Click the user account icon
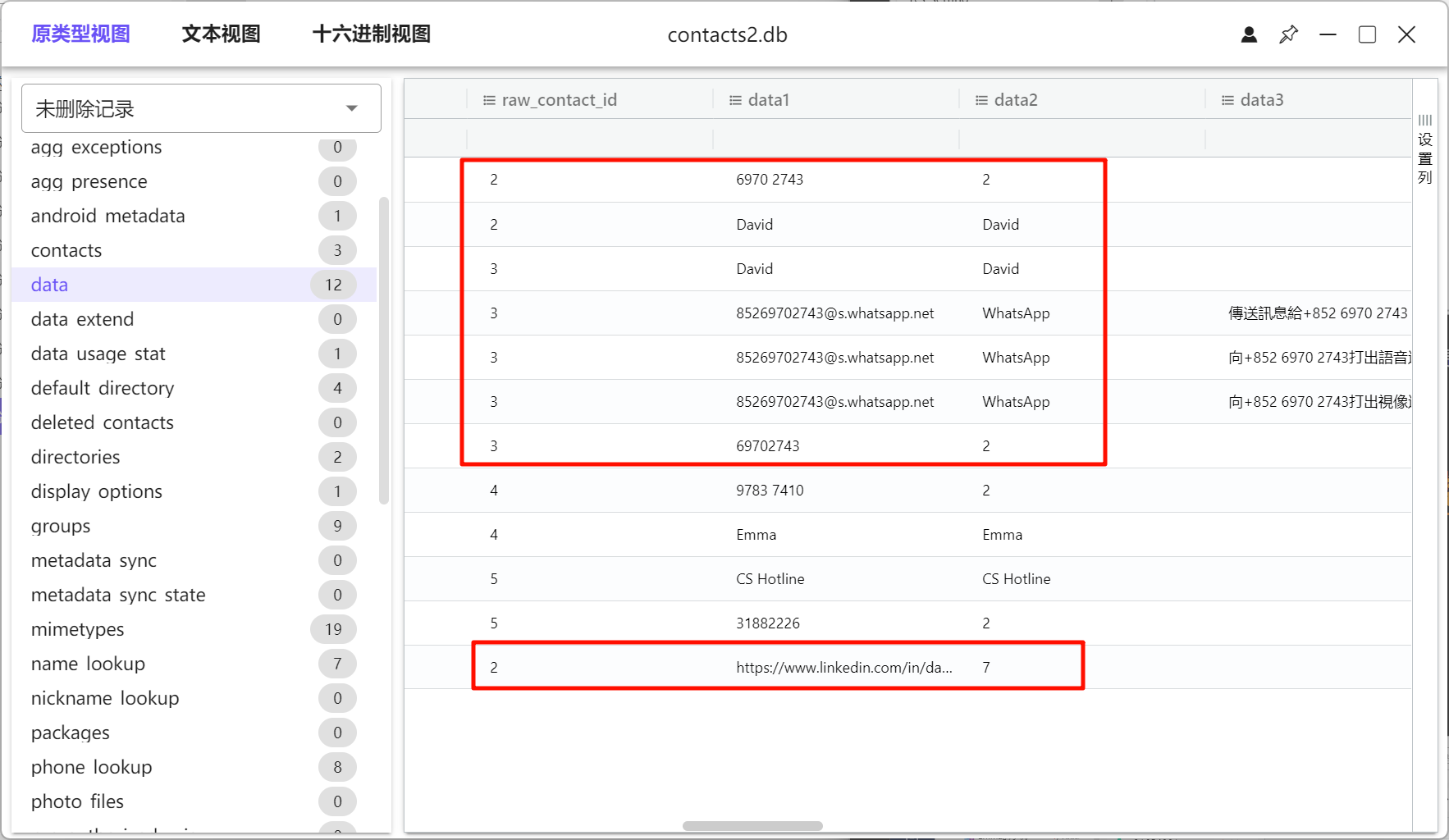This screenshot has width=1449, height=840. click(x=1249, y=34)
